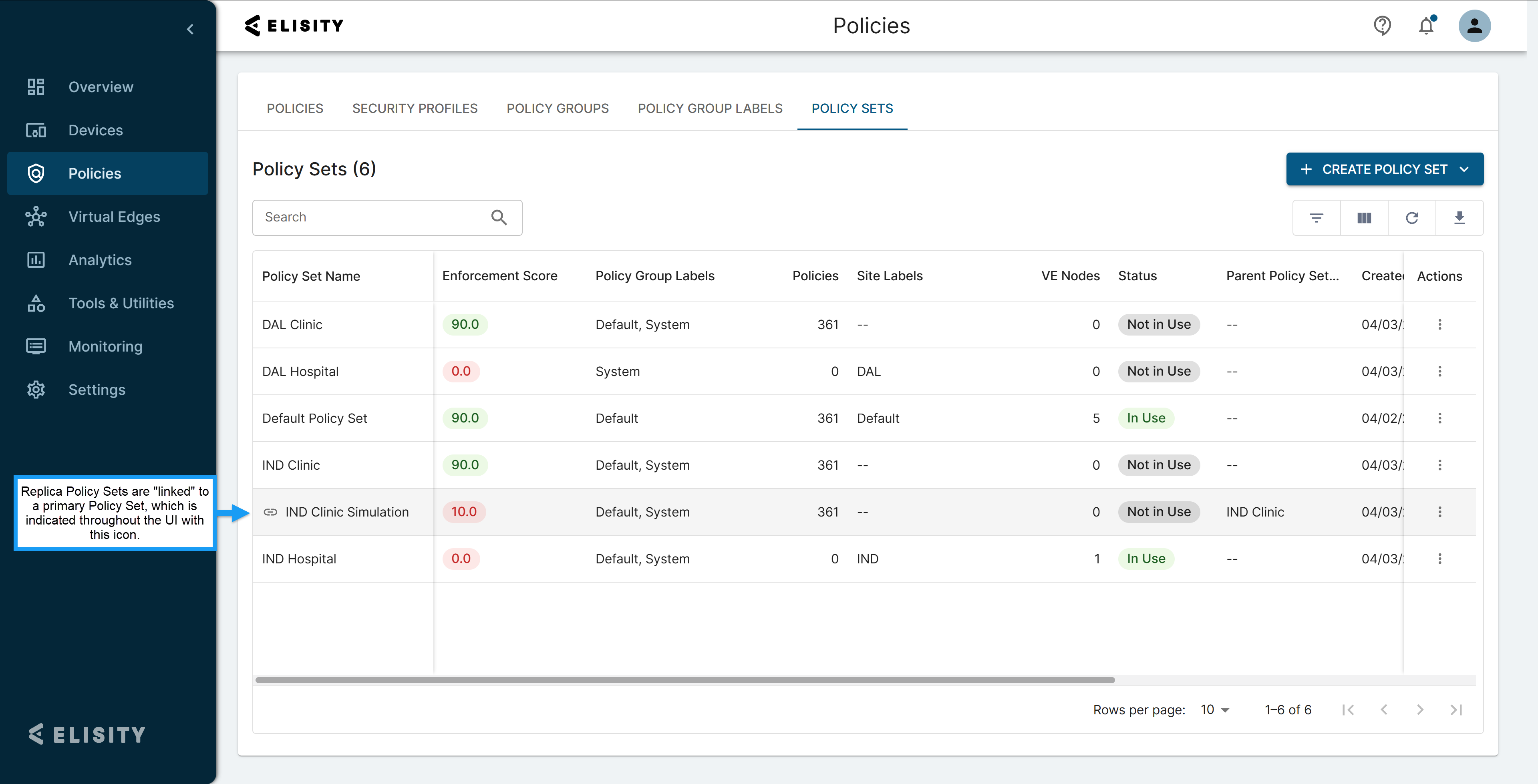Click the horizontal table scrollbar

684,680
